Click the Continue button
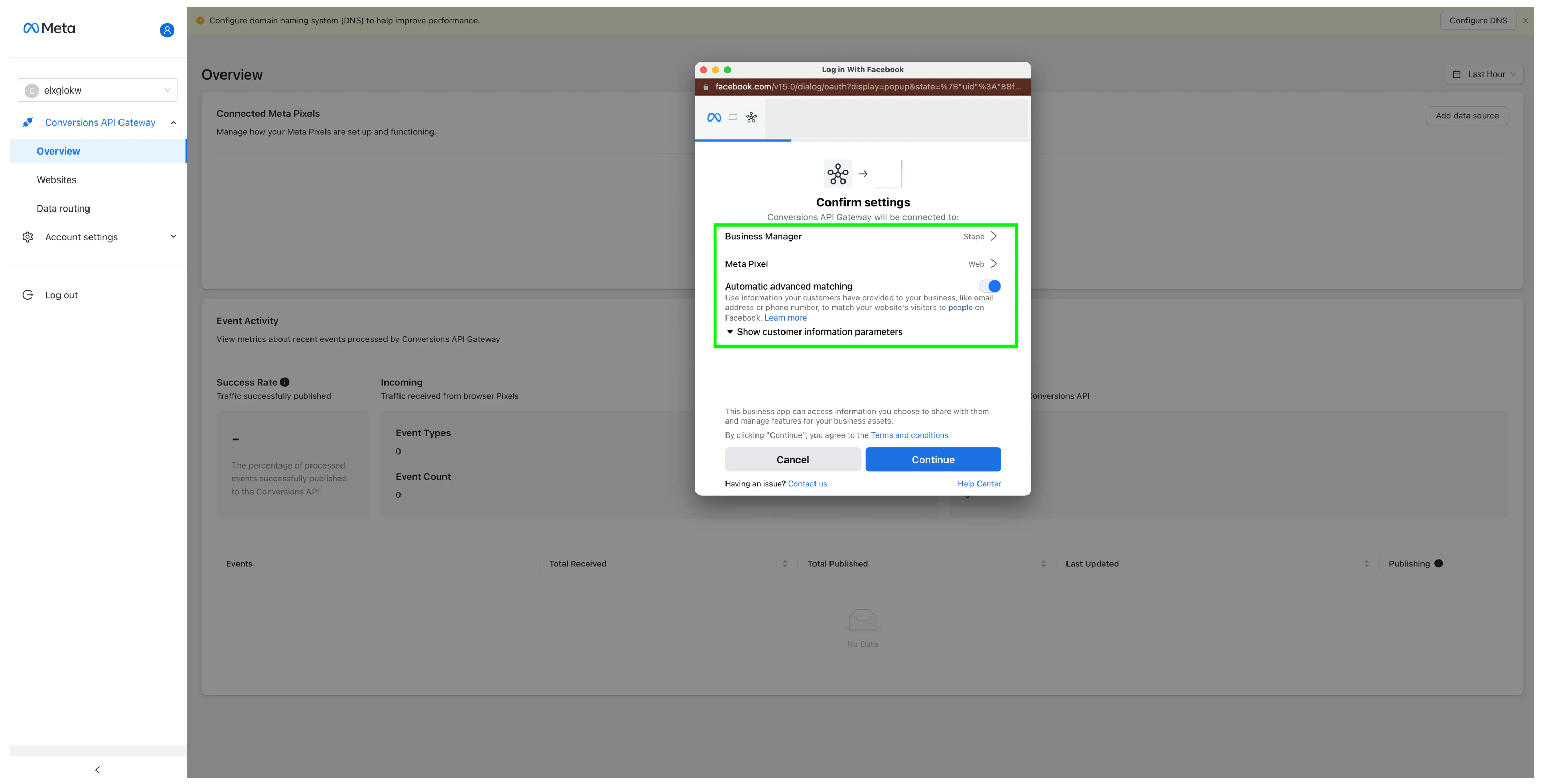The width and height of the screenshot is (1541, 784). [x=932, y=459]
